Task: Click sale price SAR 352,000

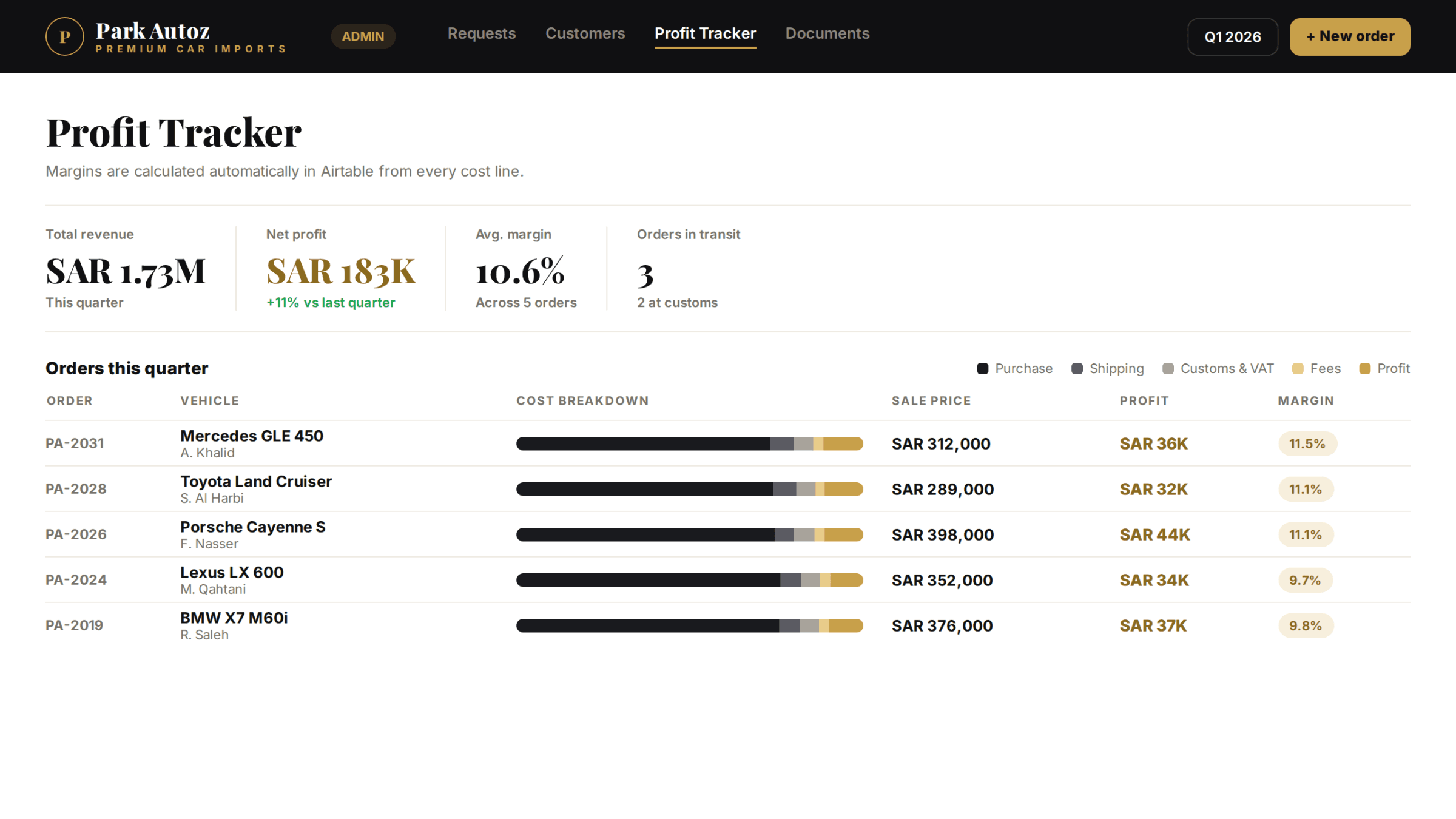Action: click(x=942, y=581)
